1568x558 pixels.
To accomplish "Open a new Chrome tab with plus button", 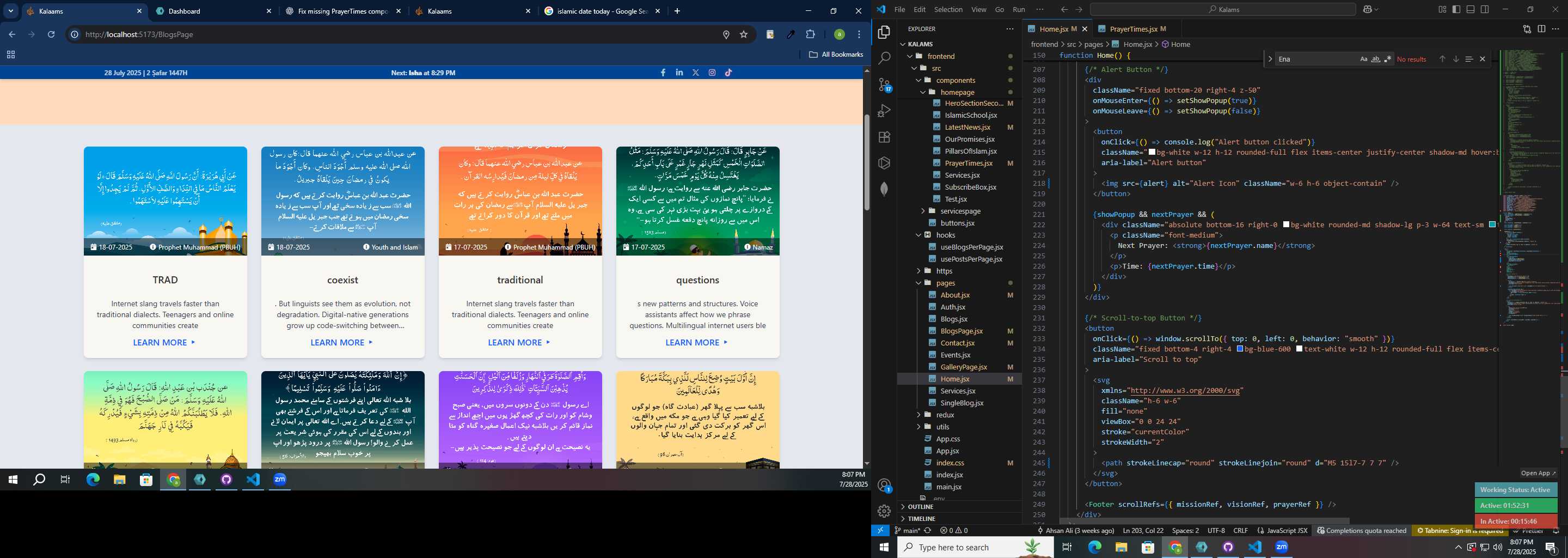I will 677,11.
